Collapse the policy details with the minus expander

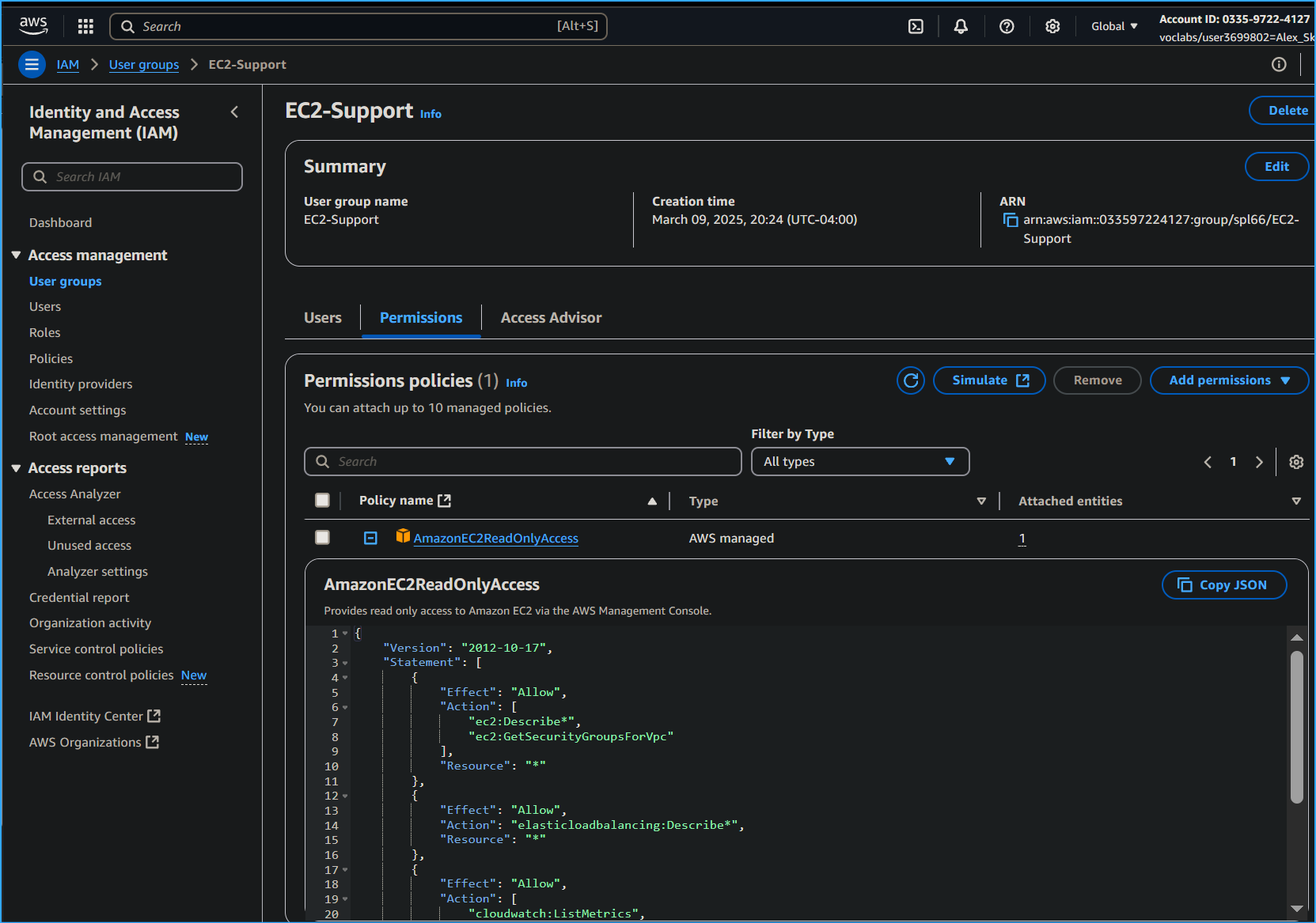(x=370, y=537)
